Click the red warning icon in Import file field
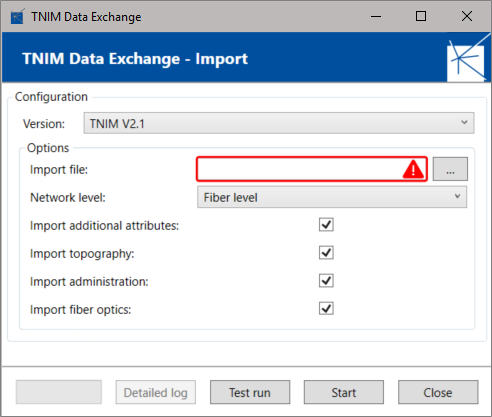 click(x=413, y=169)
